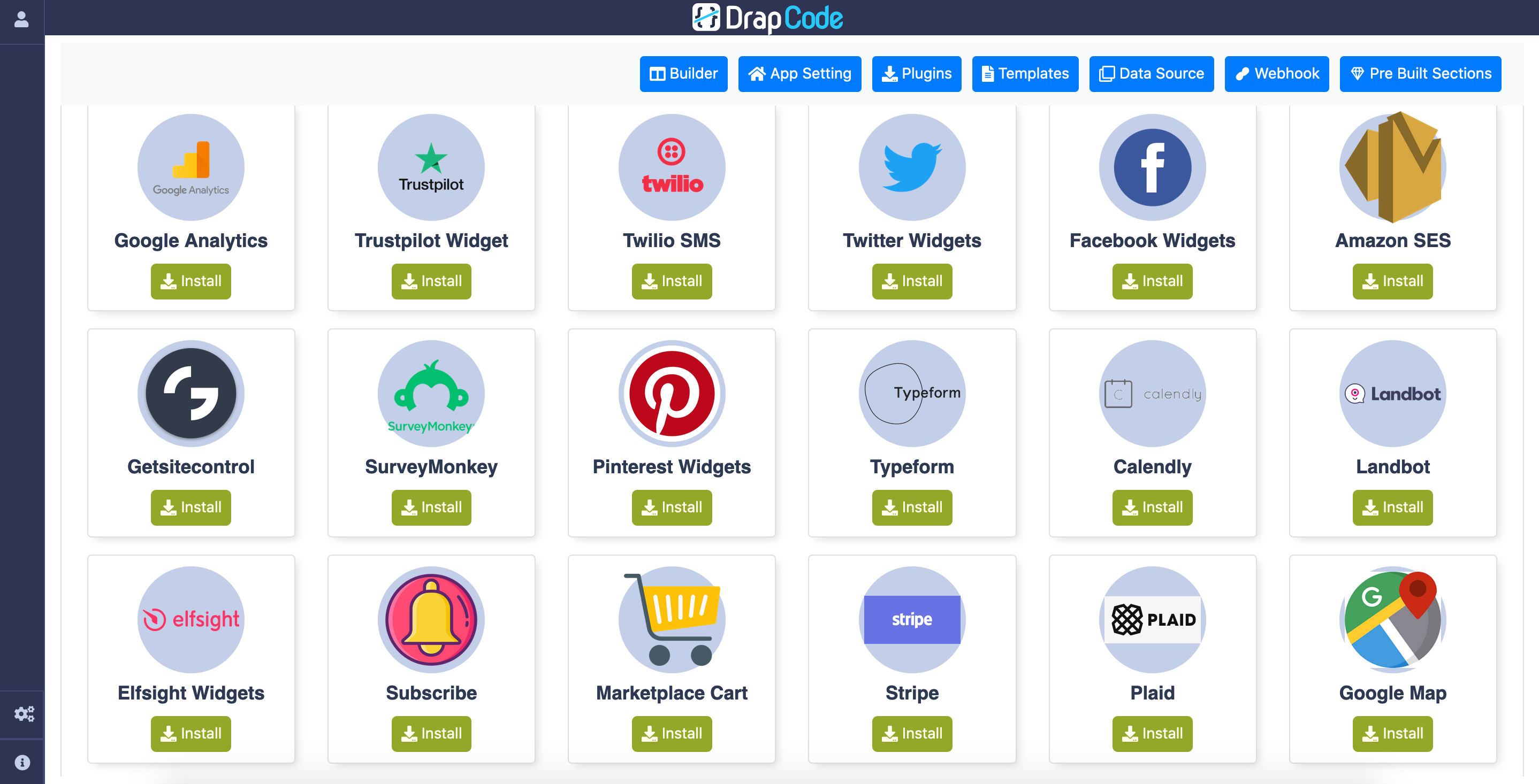Open Pre Built Sections

1420,73
